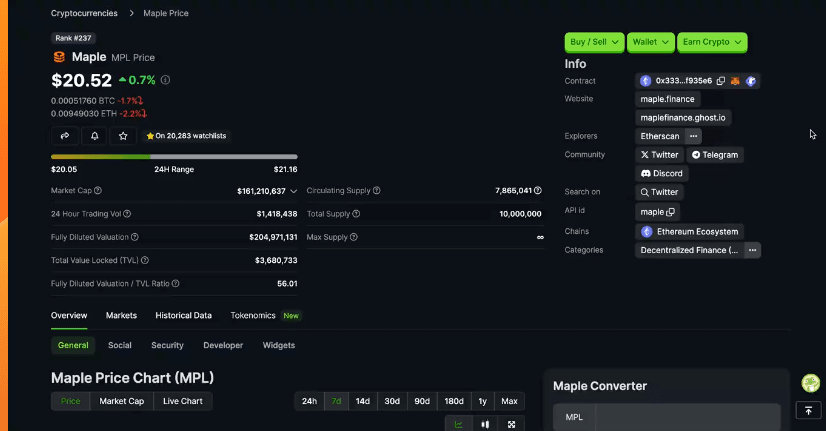826x431 pixels.
Task: Set chart range to 30d
Action: pyautogui.click(x=392, y=401)
